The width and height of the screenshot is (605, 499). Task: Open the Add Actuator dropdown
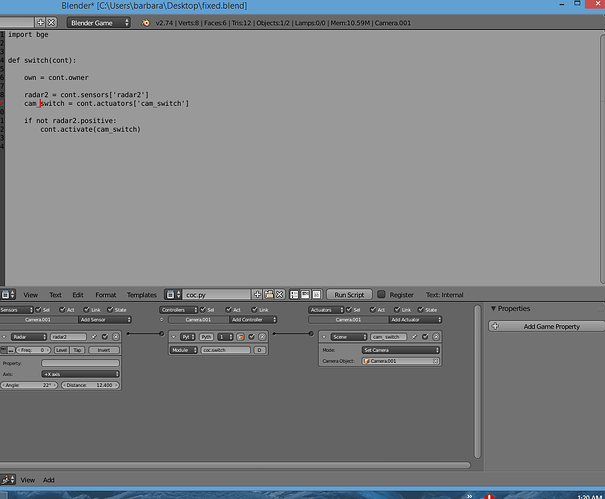415,320
